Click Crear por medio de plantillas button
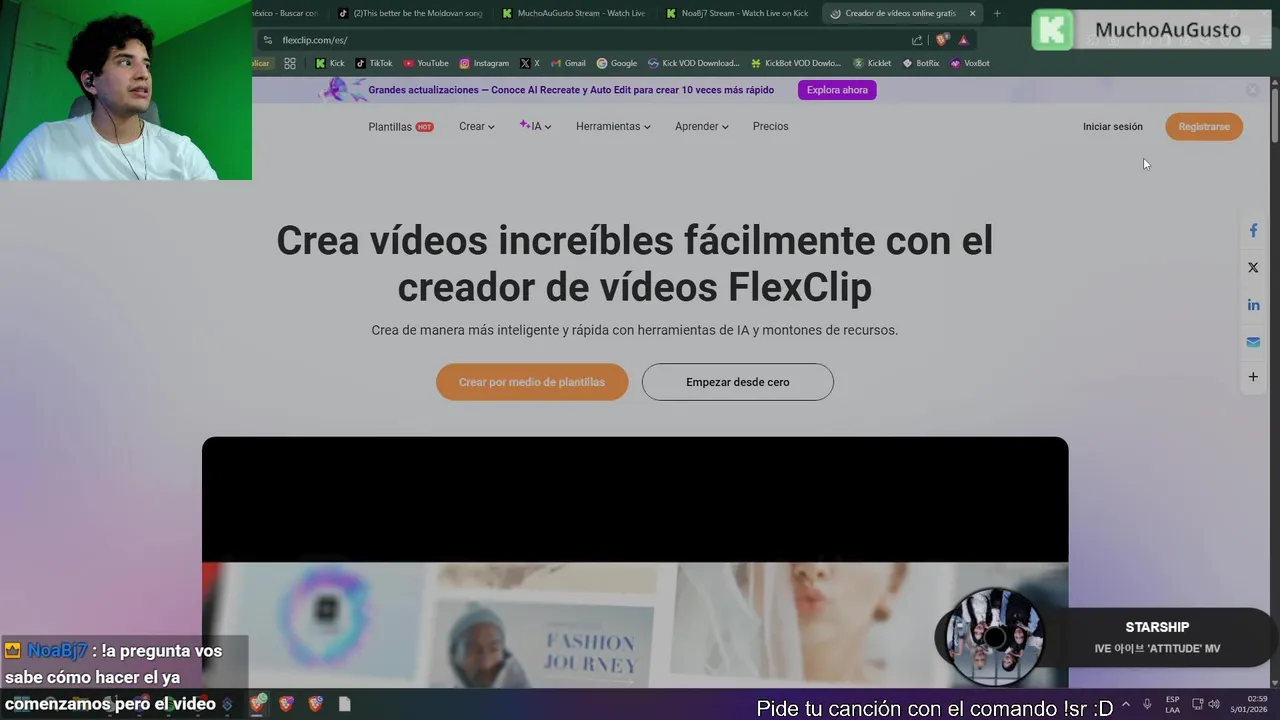 click(x=532, y=382)
